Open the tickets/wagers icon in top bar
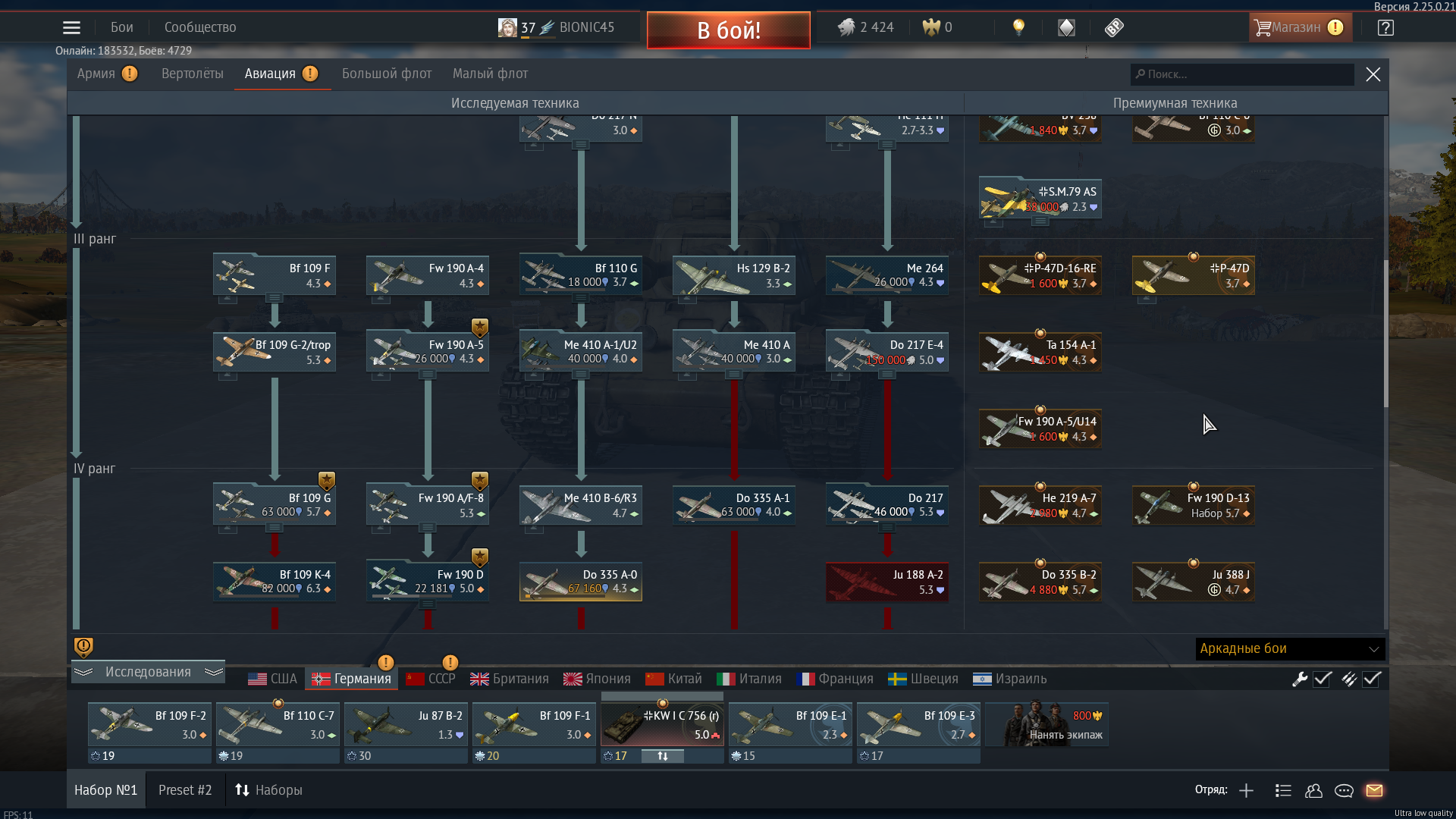This screenshot has width=1456, height=819. point(1113,28)
